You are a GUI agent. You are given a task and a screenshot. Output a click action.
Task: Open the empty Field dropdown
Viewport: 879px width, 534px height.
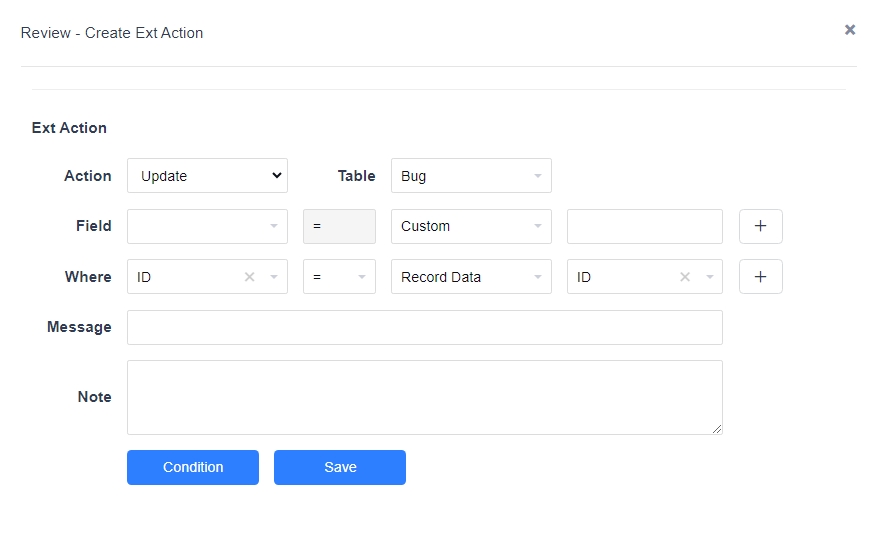[x=207, y=226]
